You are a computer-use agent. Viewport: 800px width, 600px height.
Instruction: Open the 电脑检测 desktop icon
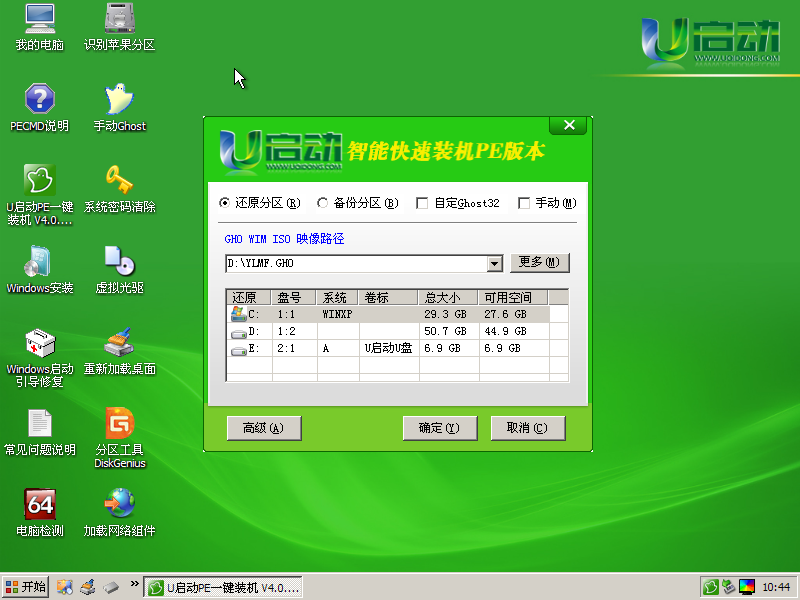(40, 513)
